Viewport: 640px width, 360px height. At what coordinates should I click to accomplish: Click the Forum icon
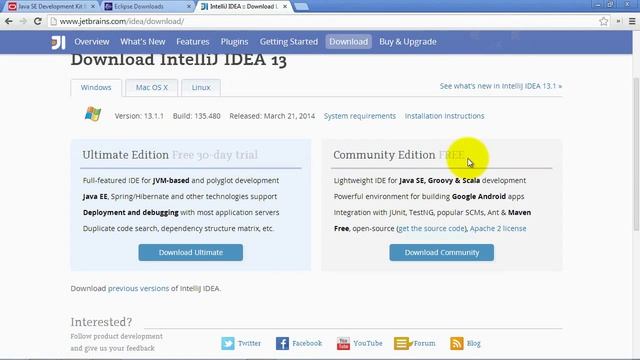click(402, 343)
